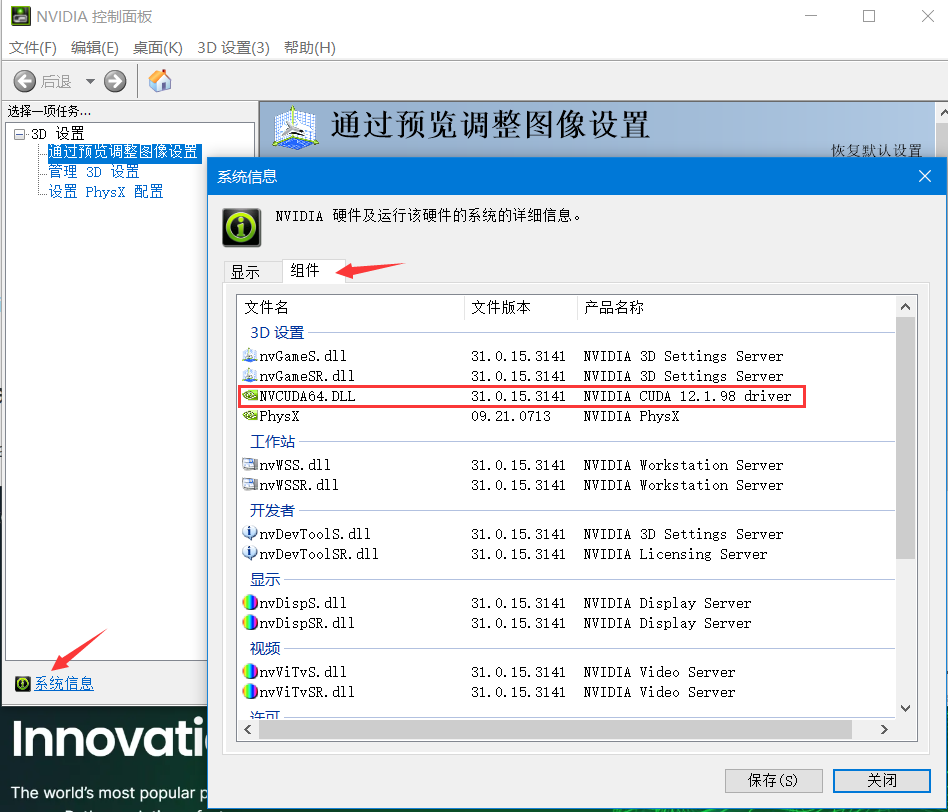Click the horizontal scrollbar thumb in component list
Image resolution: width=948 pixels, height=812 pixels.
coord(555,730)
